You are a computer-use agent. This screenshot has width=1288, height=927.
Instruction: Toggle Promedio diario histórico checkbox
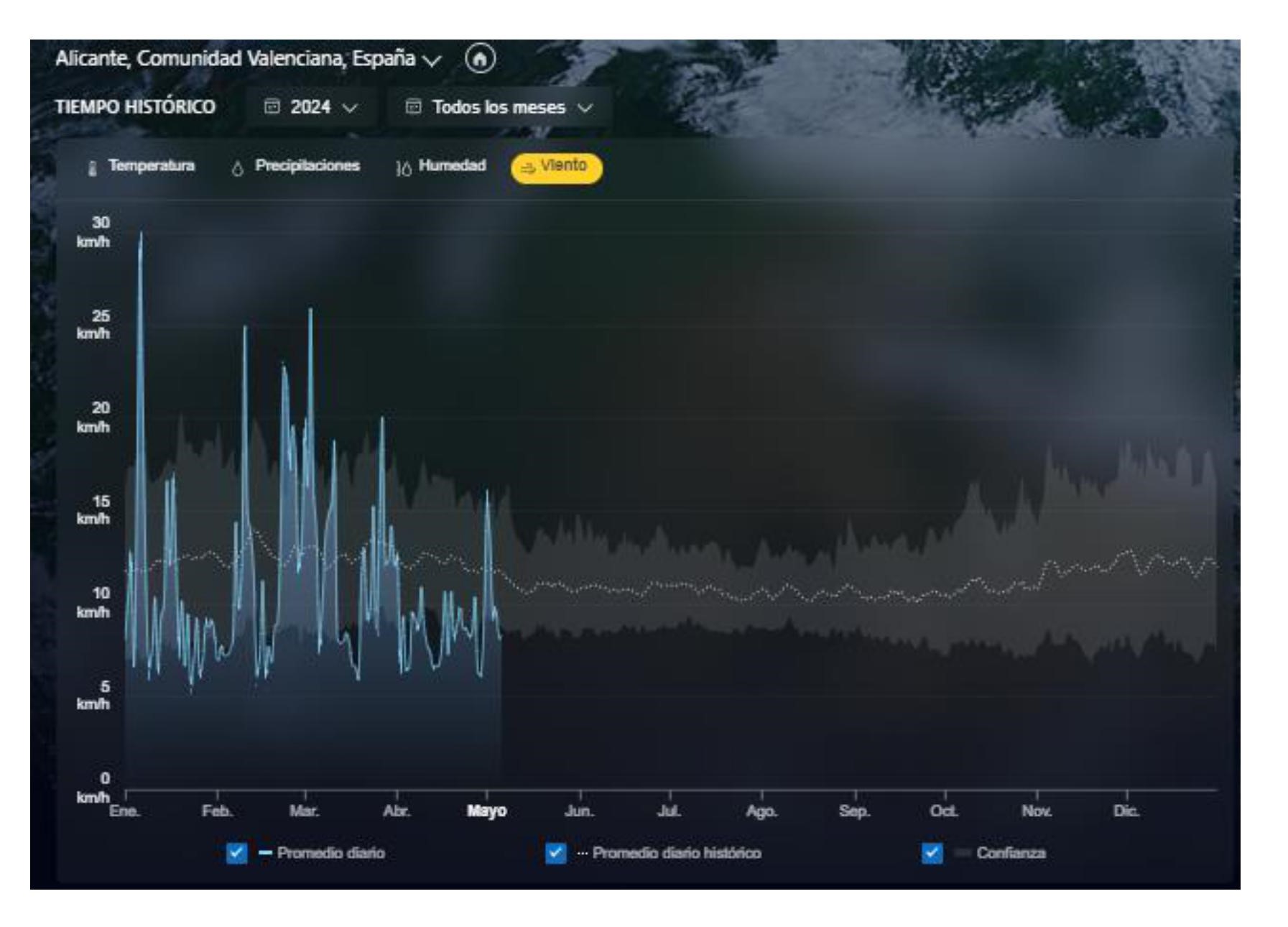(x=555, y=853)
